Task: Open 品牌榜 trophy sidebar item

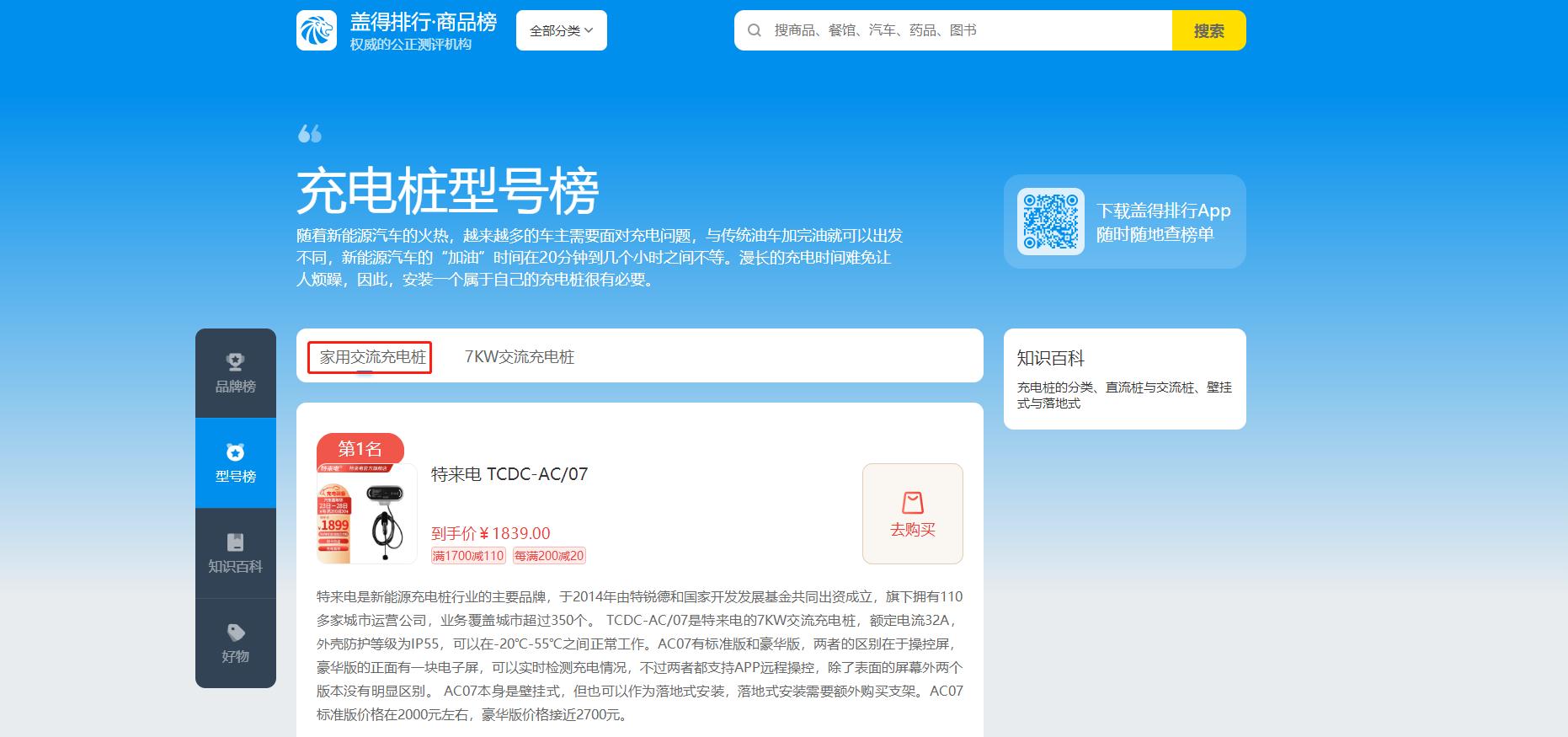Action: click(236, 373)
